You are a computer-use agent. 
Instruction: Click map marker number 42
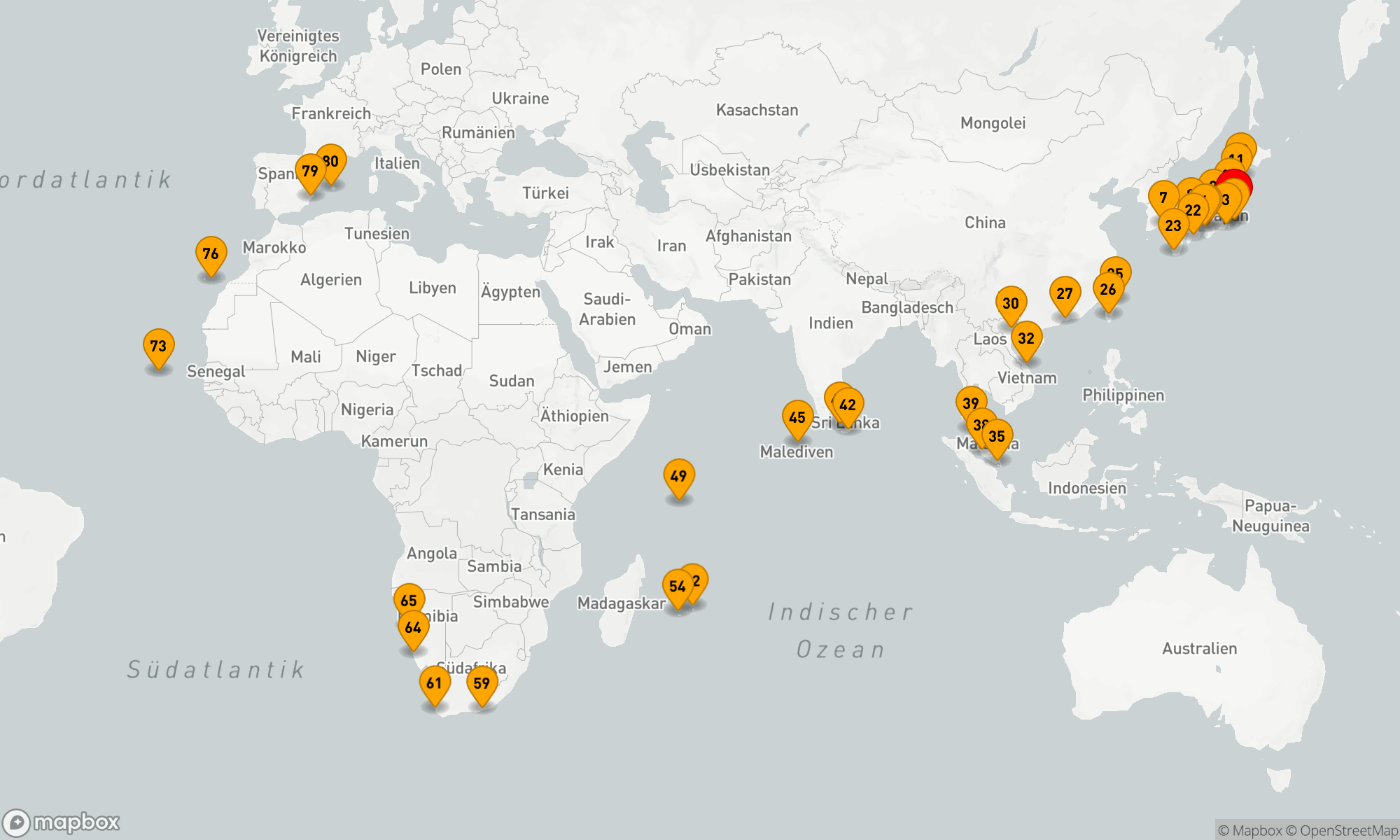[848, 405]
